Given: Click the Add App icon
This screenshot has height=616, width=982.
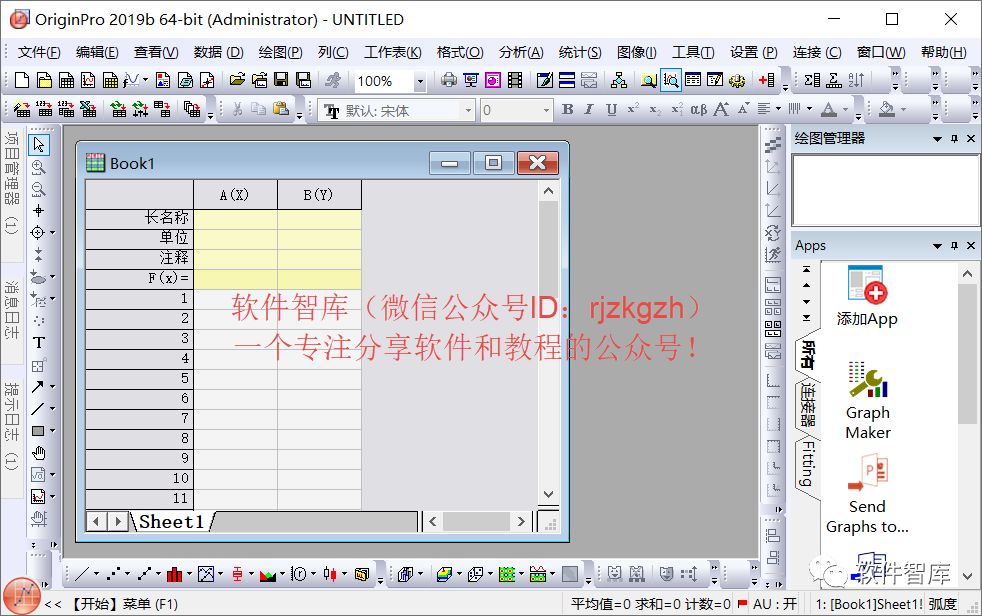Looking at the screenshot, I should pyautogui.click(x=867, y=296).
